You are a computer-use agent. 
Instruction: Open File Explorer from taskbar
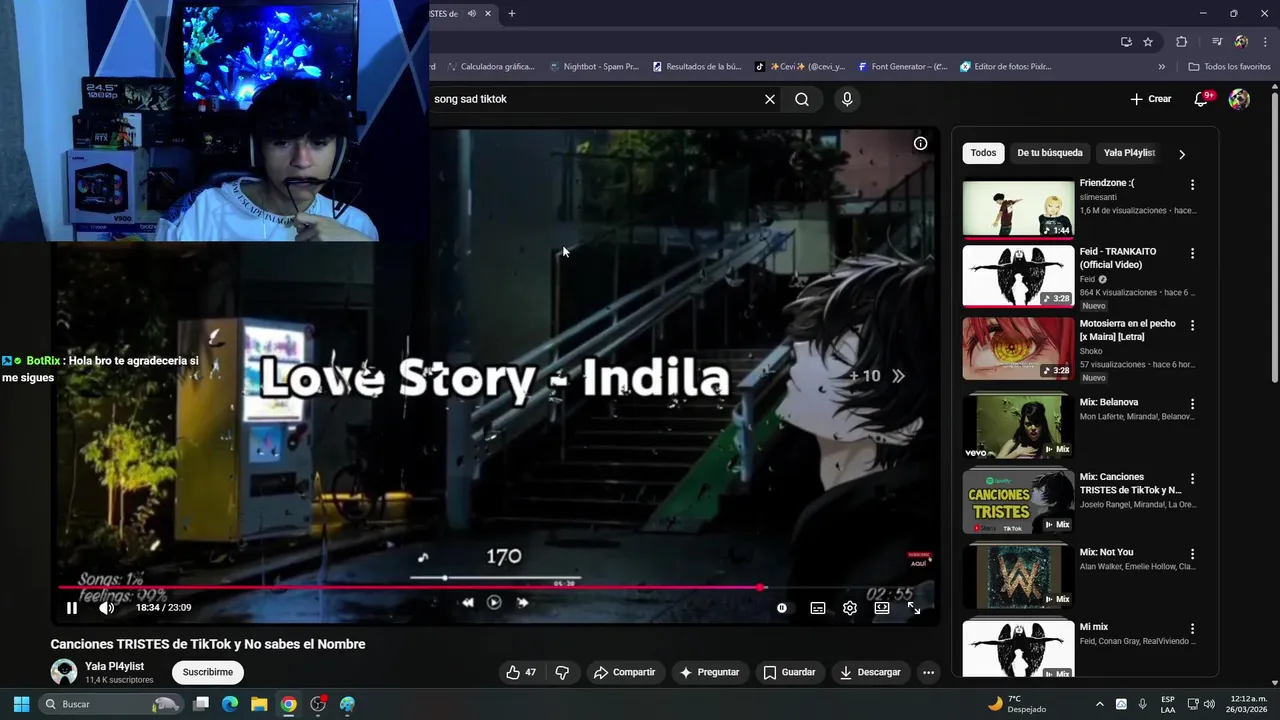pos(259,704)
